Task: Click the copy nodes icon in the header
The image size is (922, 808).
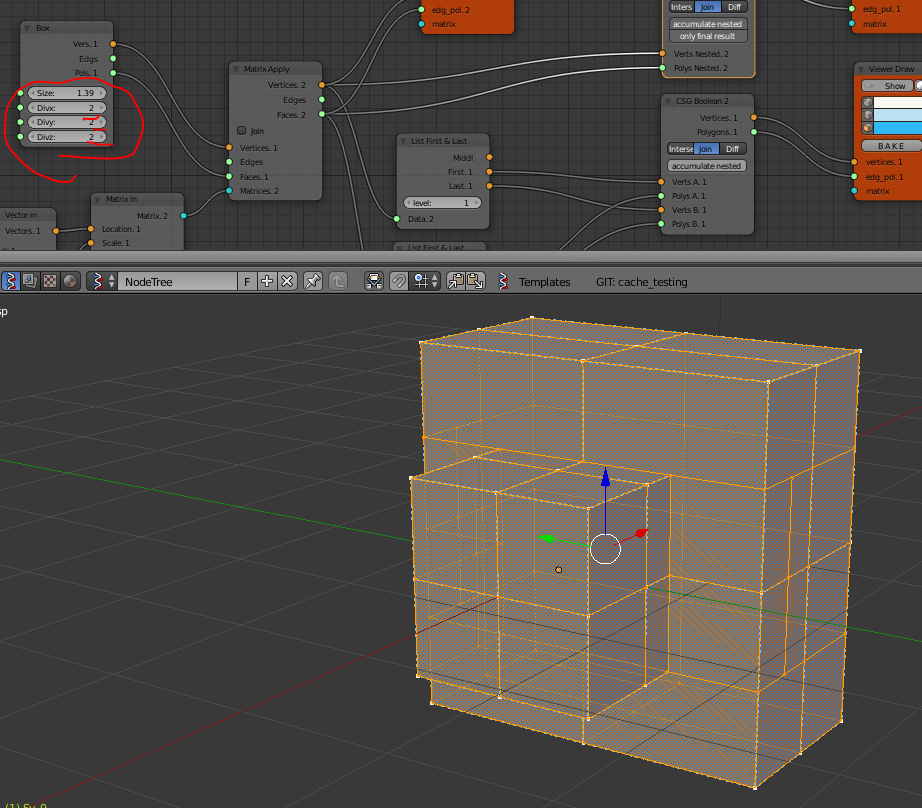Action: (x=456, y=280)
